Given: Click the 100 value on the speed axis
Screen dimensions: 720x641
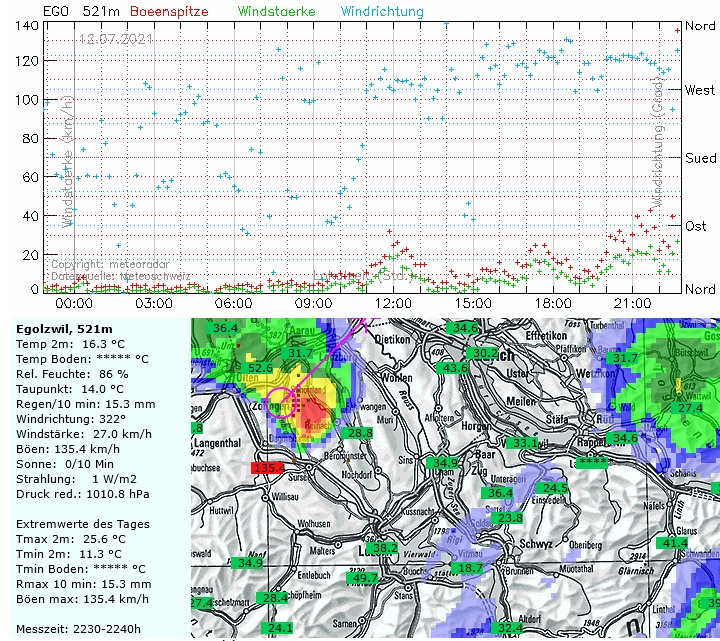Looking at the screenshot, I should (x=27, y=100).
